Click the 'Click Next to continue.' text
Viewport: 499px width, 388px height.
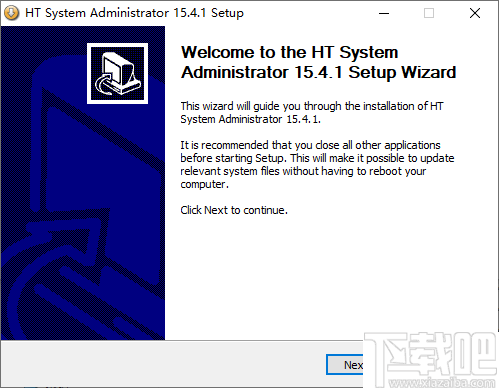click(234, 210)
